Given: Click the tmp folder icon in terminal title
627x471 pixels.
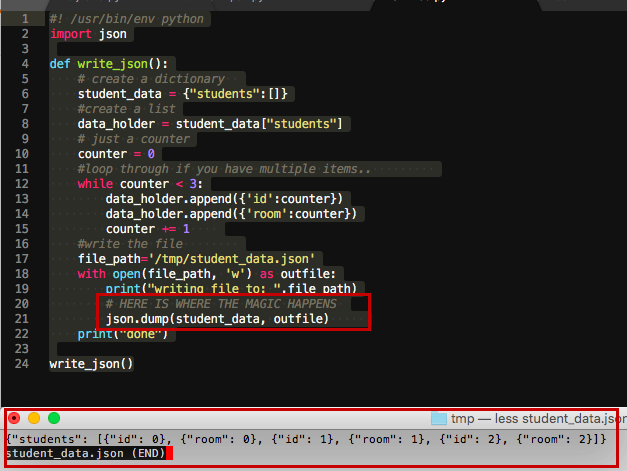Looking at the screenshot, I should [439, 419].
